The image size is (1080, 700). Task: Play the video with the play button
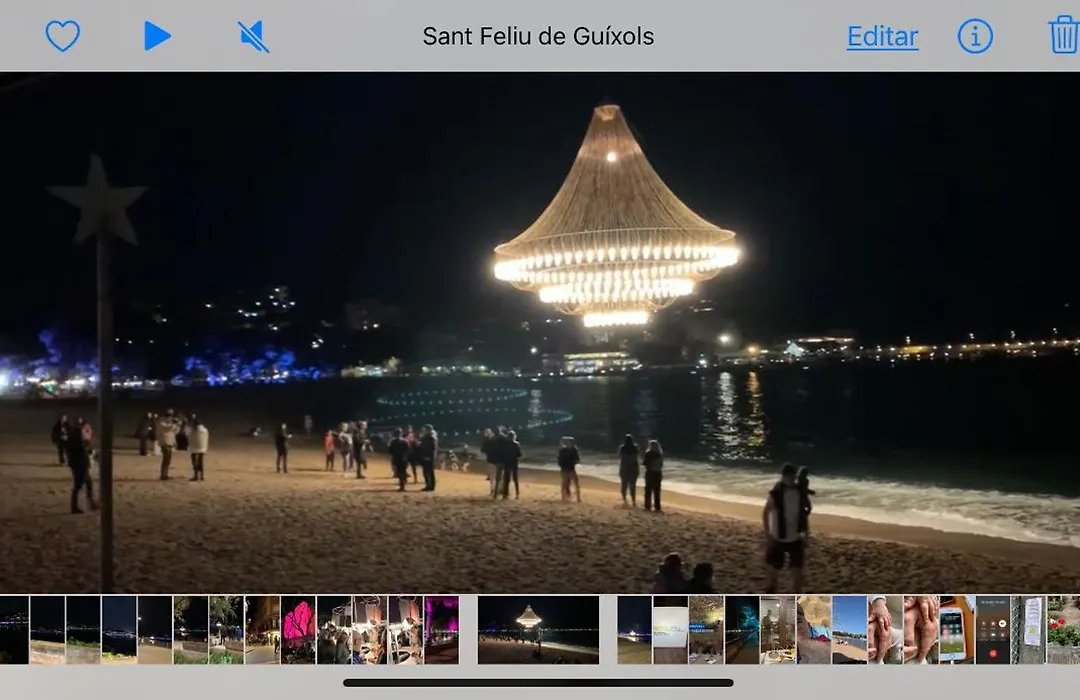tap(158, 36)
